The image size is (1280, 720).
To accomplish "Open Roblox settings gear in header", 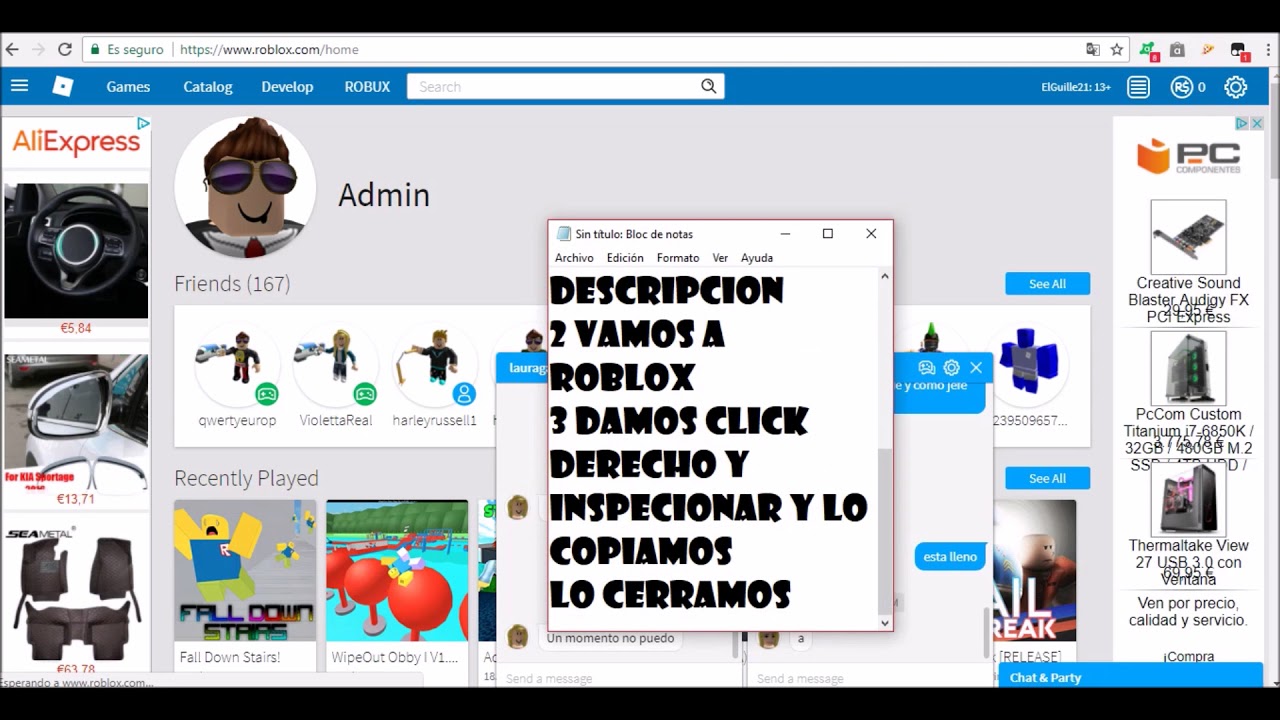I will (x=1236, y=87).
